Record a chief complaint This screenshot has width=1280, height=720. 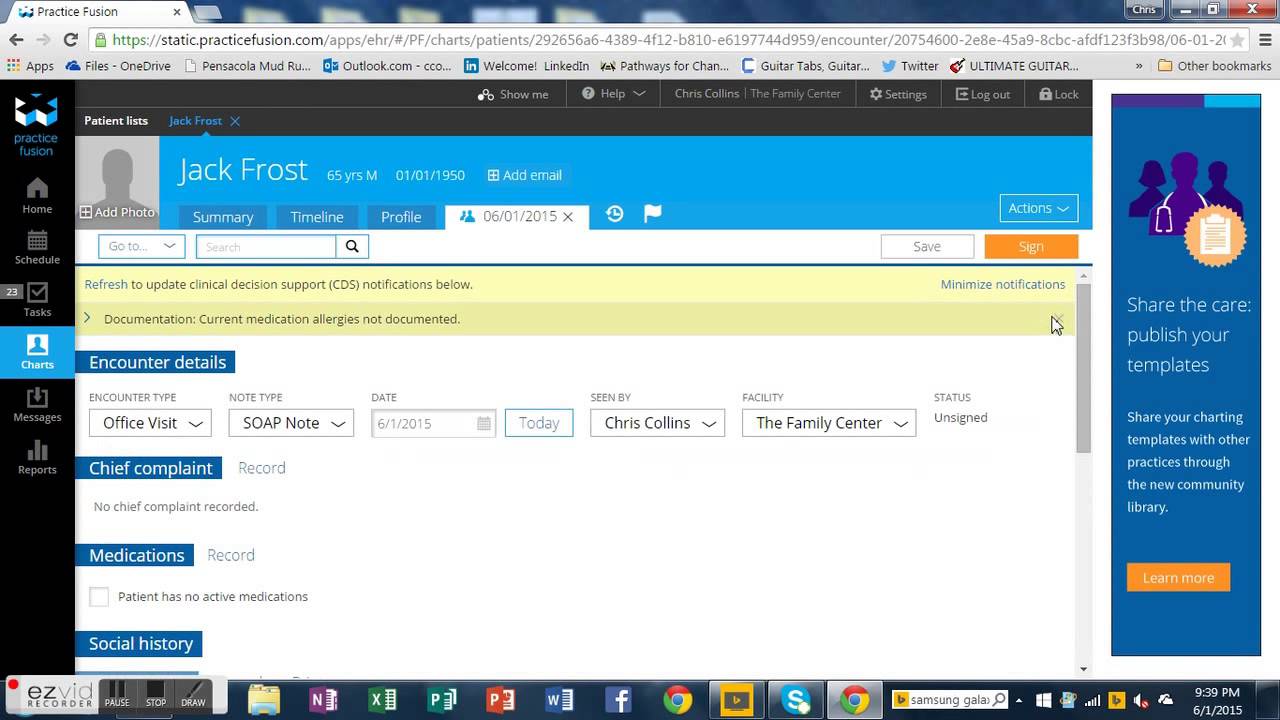(262, 468)
